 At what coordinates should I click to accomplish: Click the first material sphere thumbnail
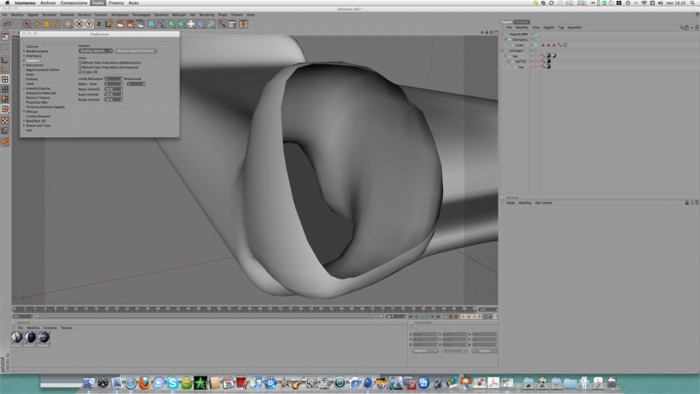pos(17,337)
